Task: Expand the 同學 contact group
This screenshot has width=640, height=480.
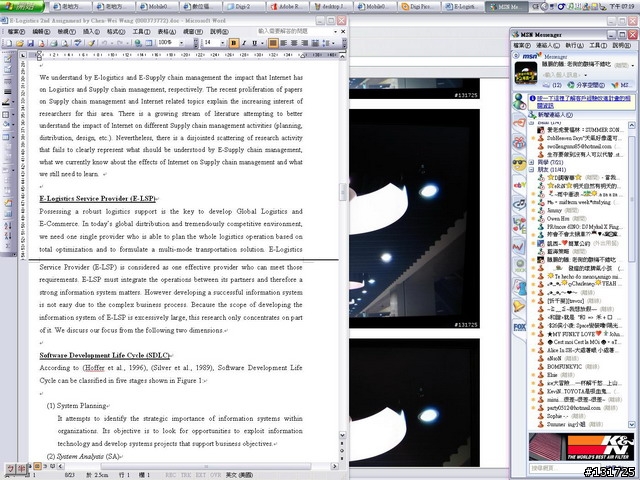Action: coord(531,162)
